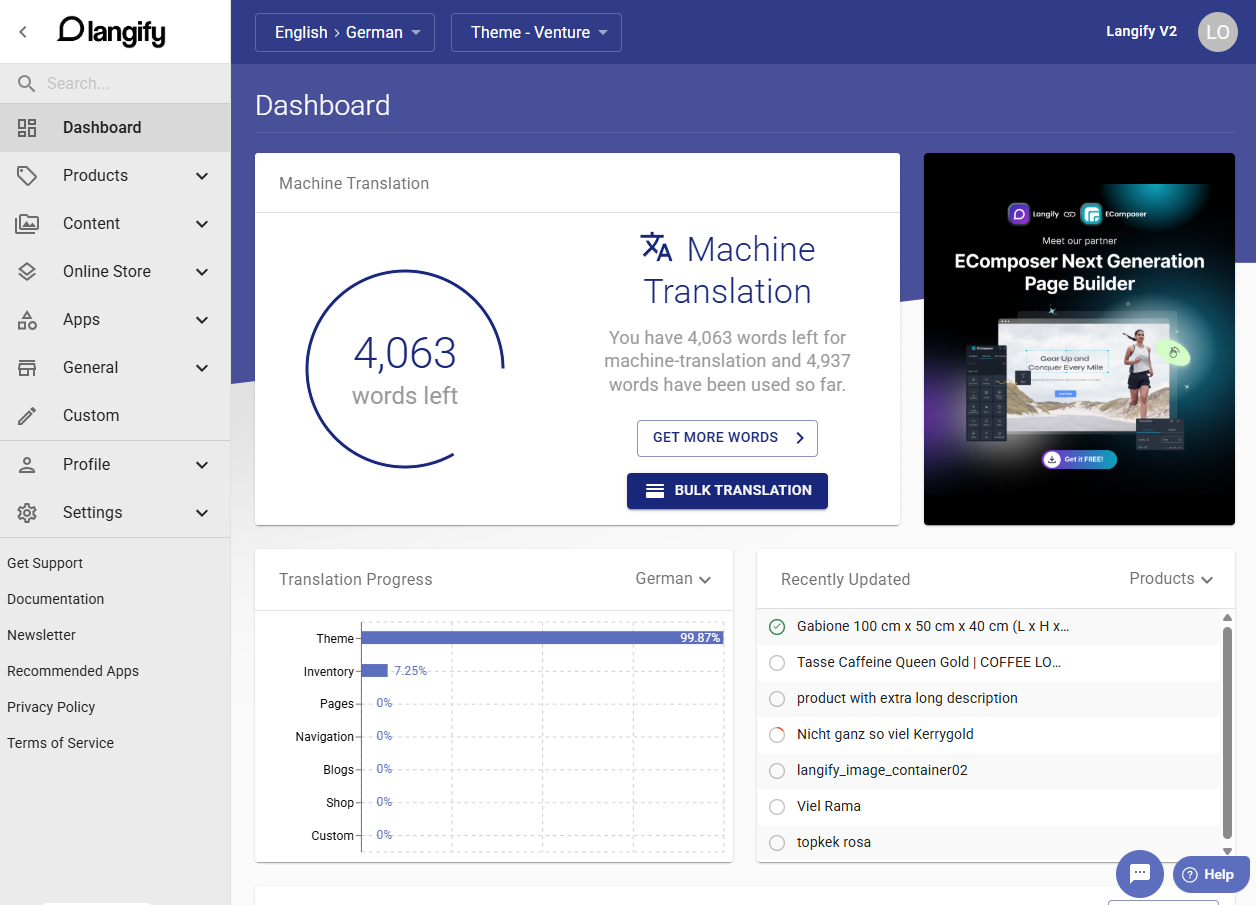Click the Online Store layers icon
Image resolution: width=1256 pixels, height=905 pixels.
(x=27, y=272)
